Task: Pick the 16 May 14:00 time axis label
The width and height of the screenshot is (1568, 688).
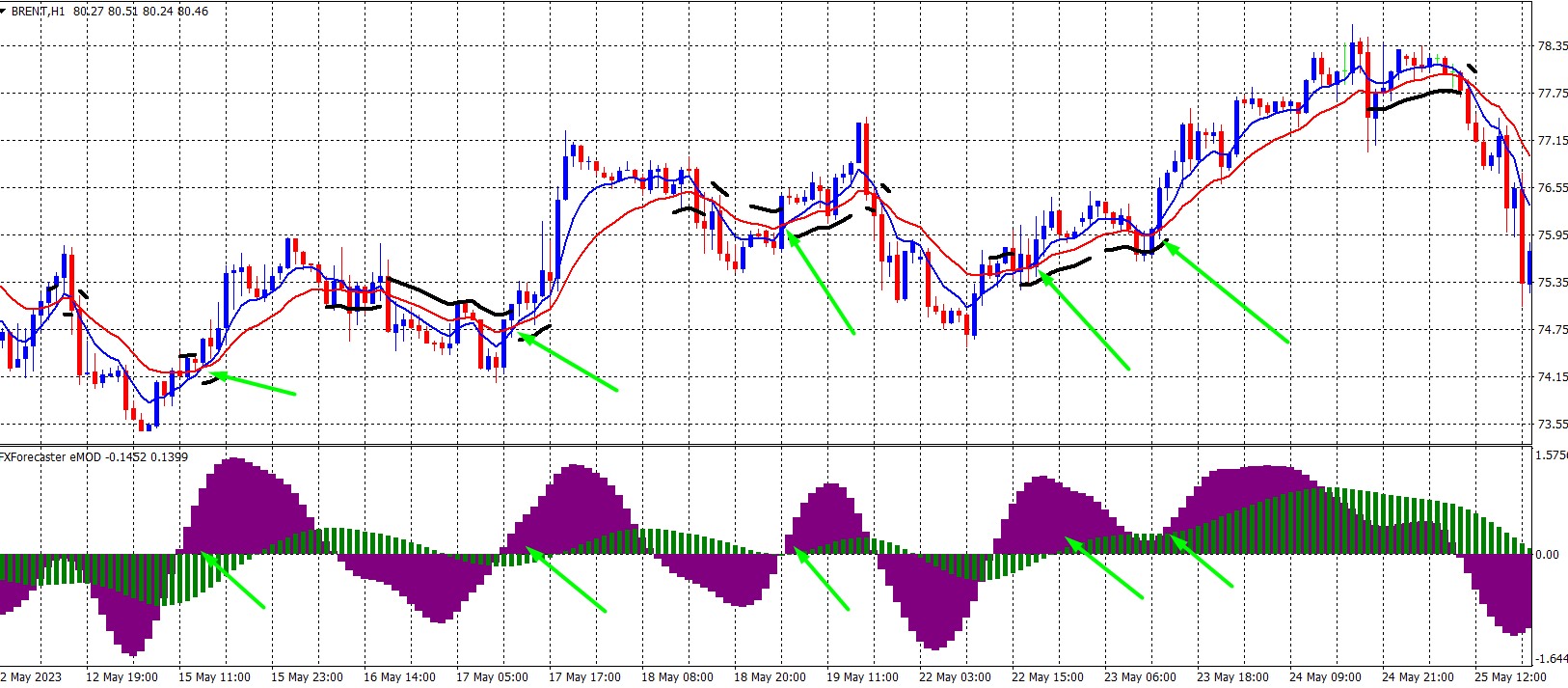Action: click(399, 677)
